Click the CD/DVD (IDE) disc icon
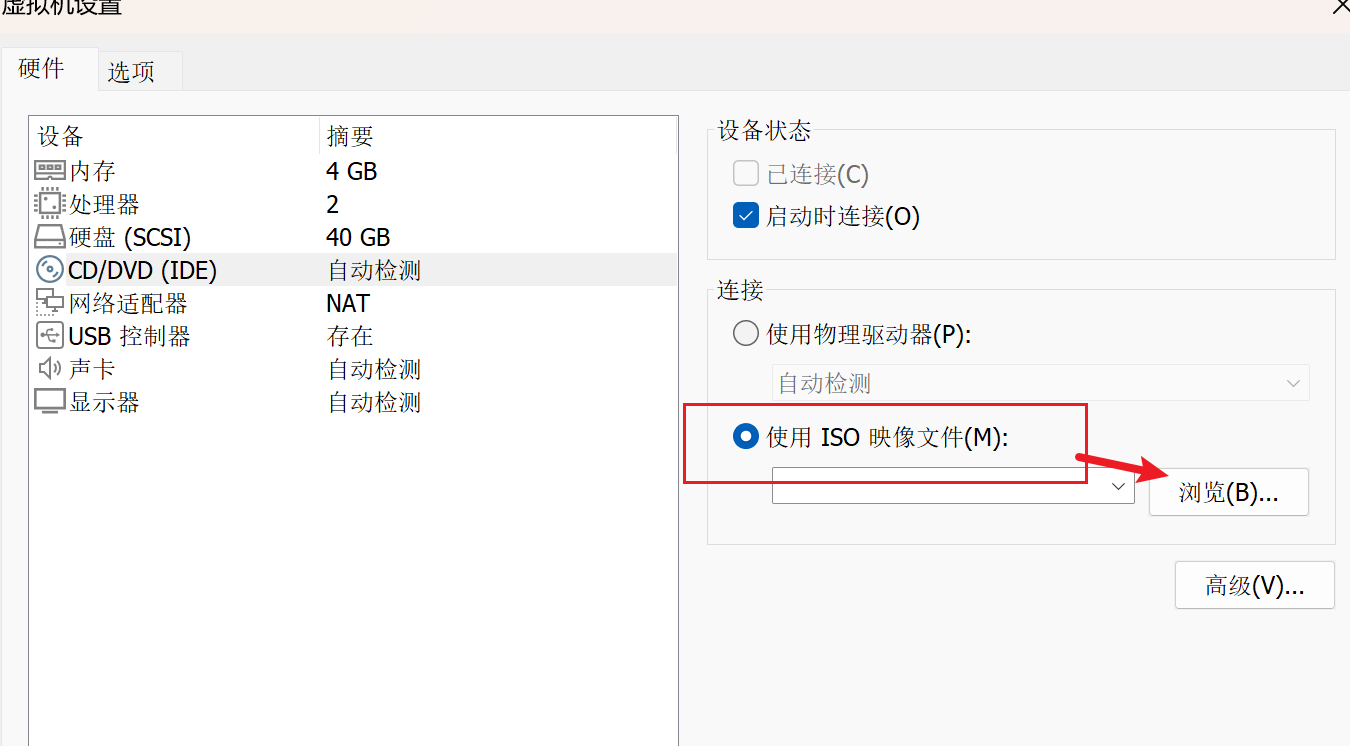Image resolution: width=1350 pixels, height=746 pixels. (x=49, y=270)
